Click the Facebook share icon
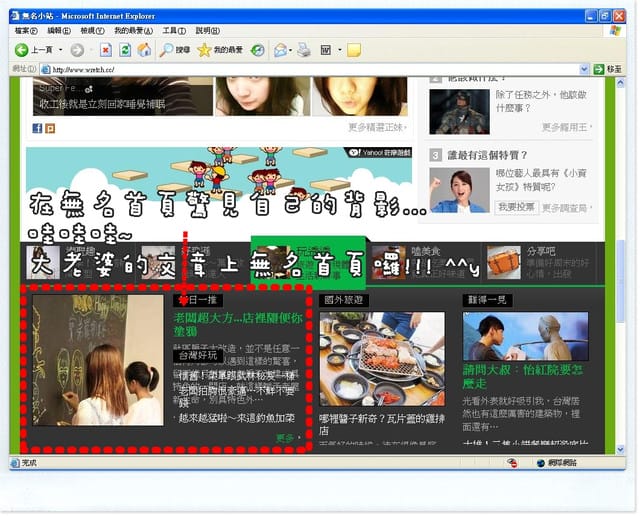Viewport: 640px width, 516px height. click(x=37, y=129)
